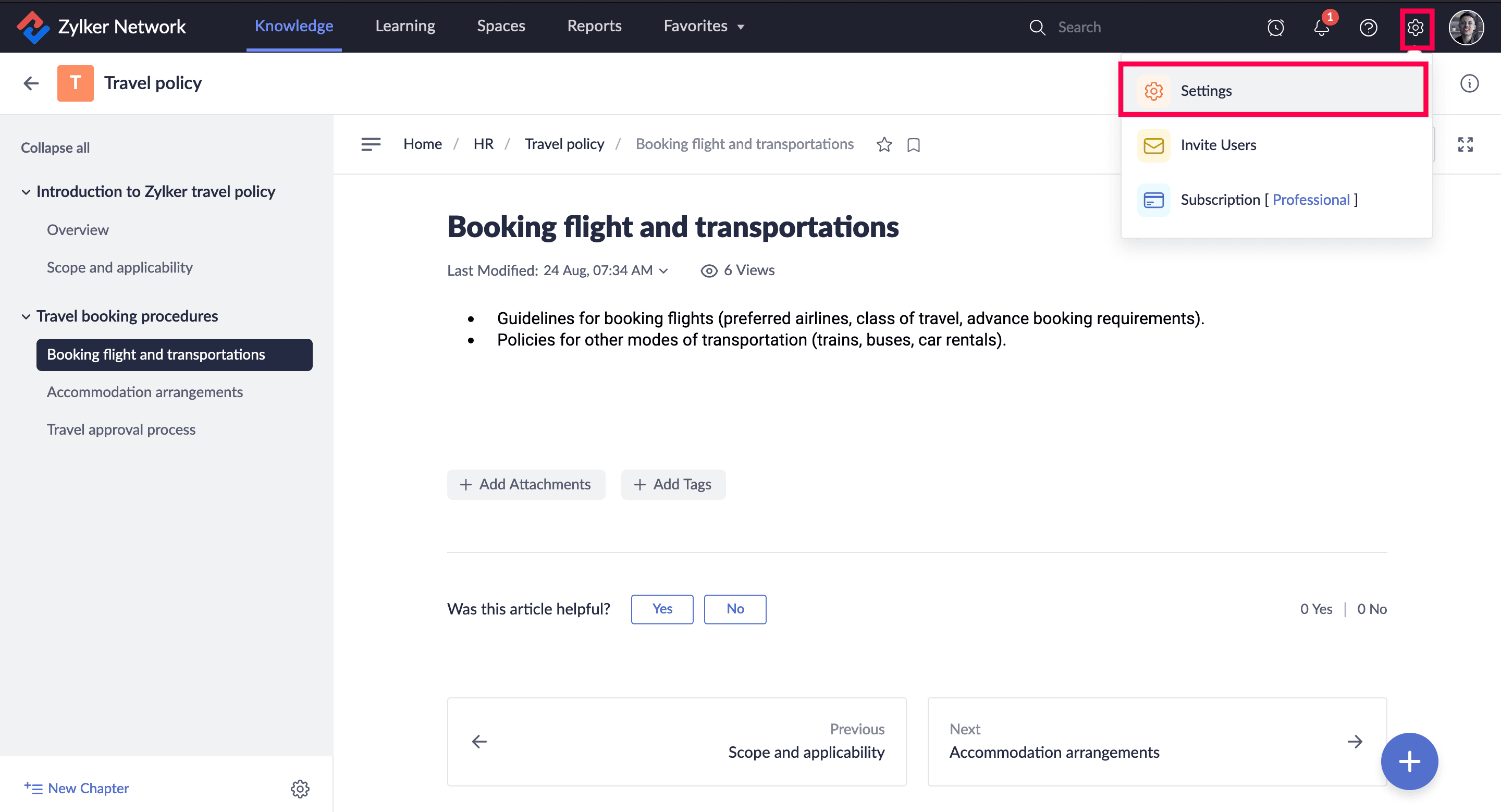This screenshot has width=1501, height=812.
Task: Open the Favorites dropdown menu
Action: [x=703, y=26]
